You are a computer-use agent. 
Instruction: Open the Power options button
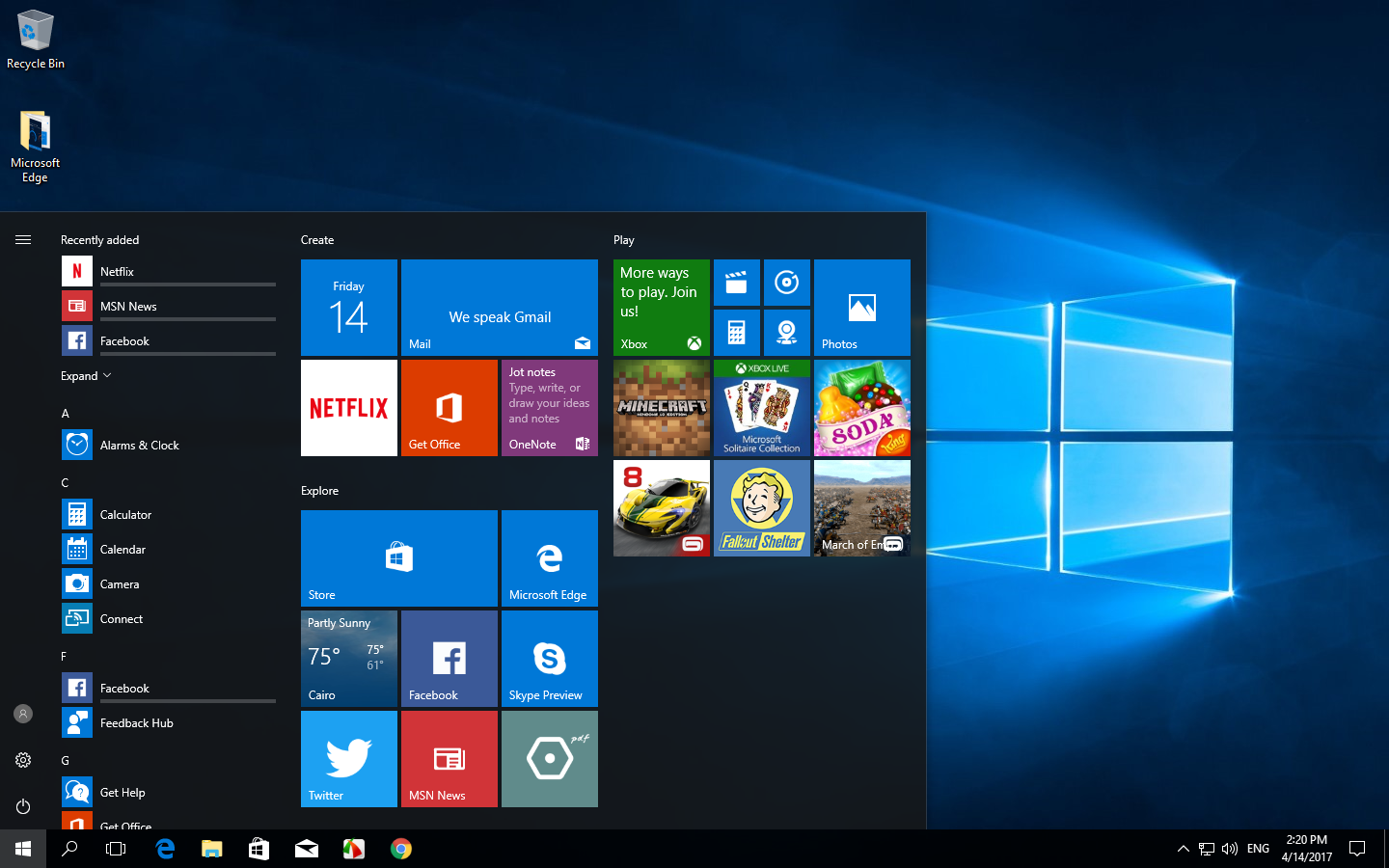pos(23,806)
